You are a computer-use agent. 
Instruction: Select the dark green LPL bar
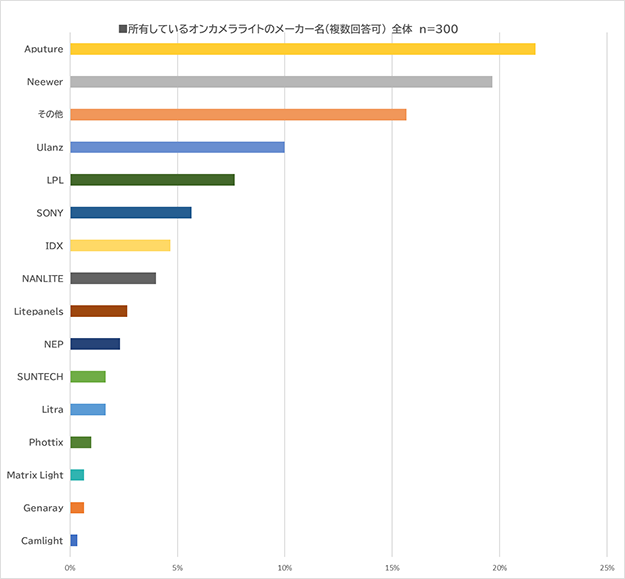point(152,180)
